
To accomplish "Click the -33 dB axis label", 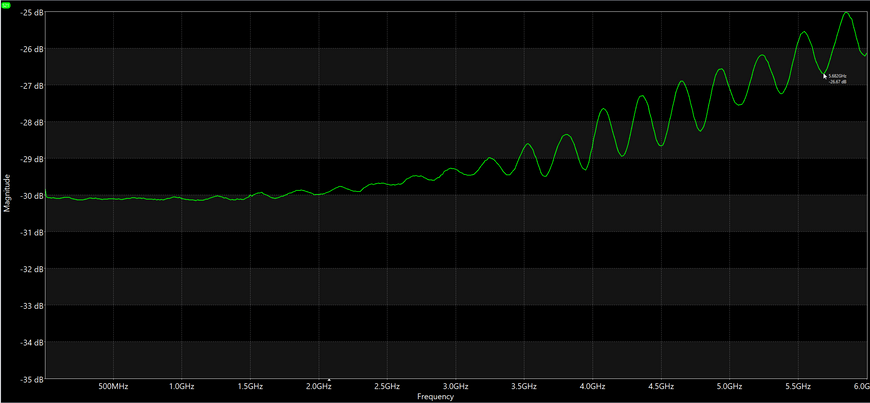I will [32, 306].
